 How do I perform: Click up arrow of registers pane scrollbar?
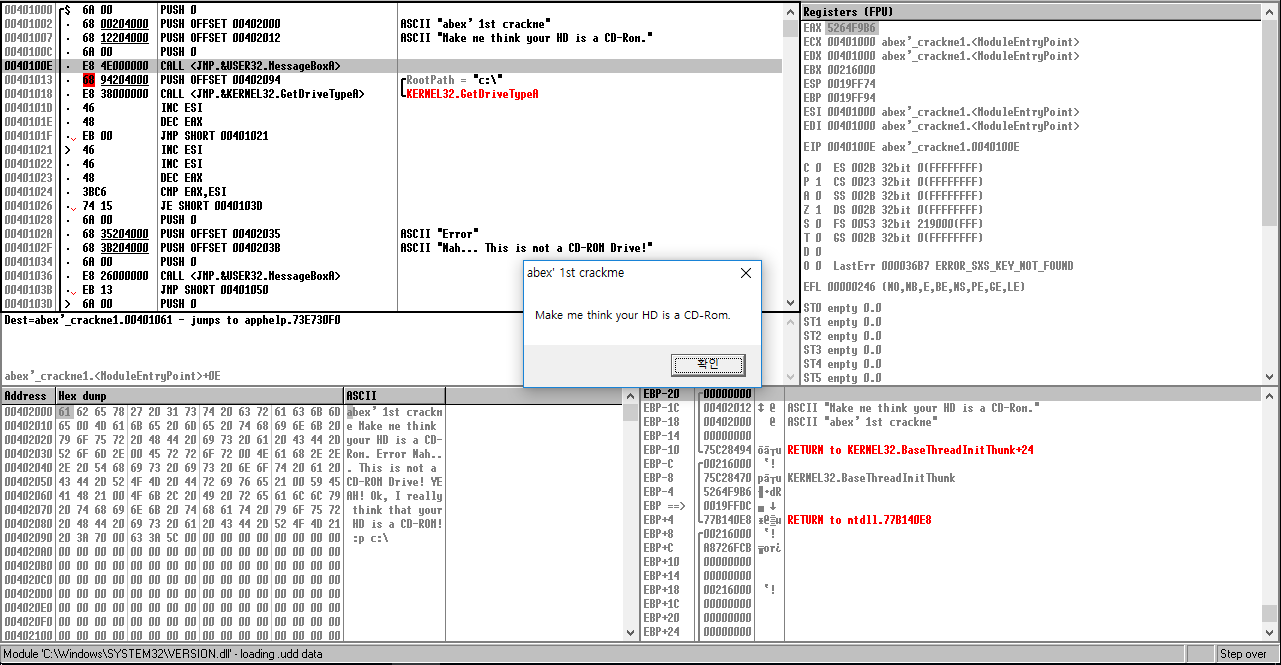coord(1272,11)
